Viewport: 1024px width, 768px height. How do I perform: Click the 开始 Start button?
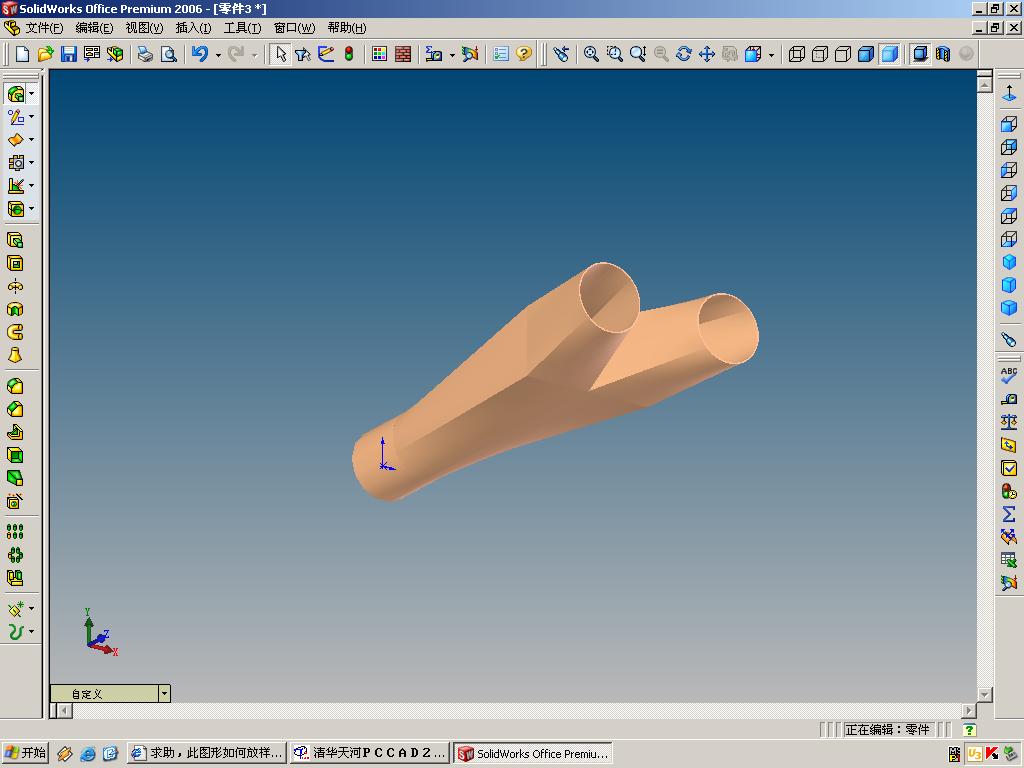tap(25, 753)
